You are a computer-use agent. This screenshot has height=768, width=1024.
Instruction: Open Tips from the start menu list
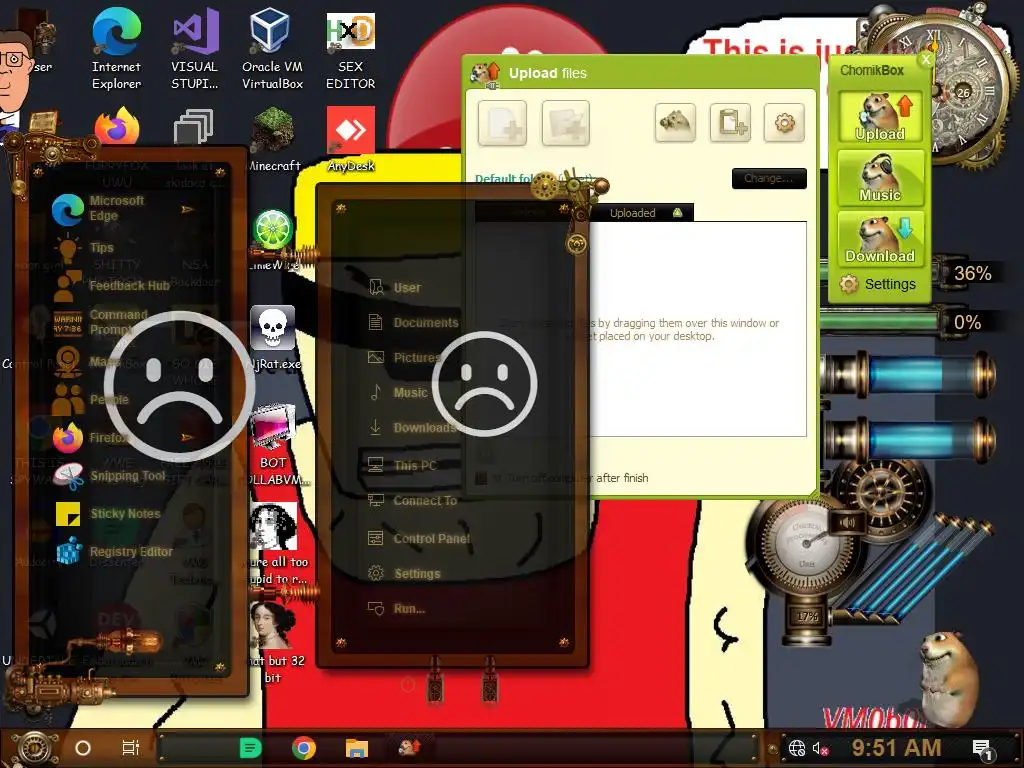point(83,248)
